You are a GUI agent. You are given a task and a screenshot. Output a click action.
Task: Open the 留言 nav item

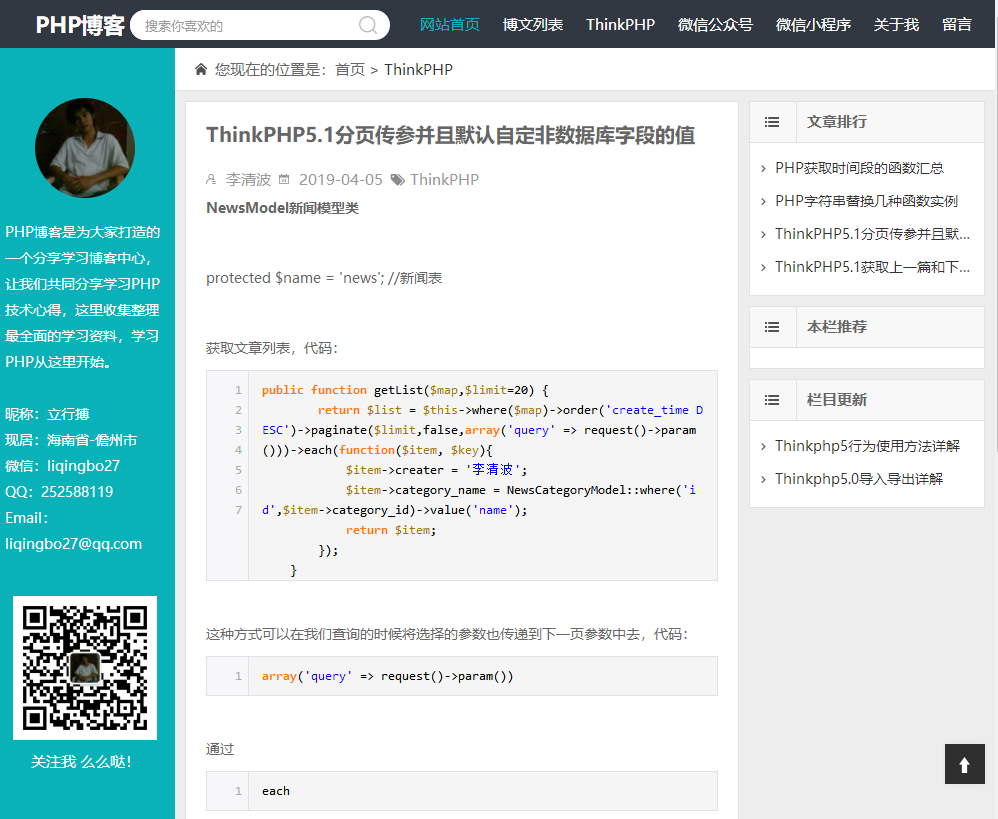(957, 25)
